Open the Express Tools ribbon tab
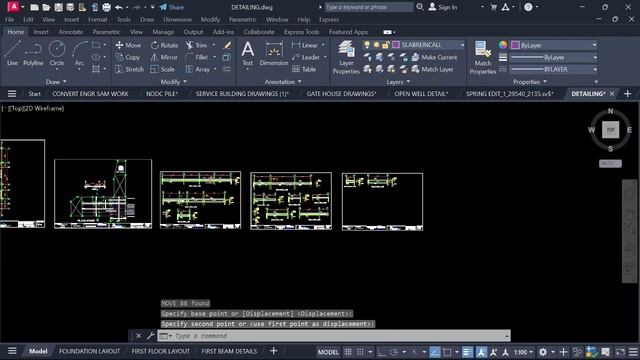This screenshot has height=360, width=640. pos(302,32)
